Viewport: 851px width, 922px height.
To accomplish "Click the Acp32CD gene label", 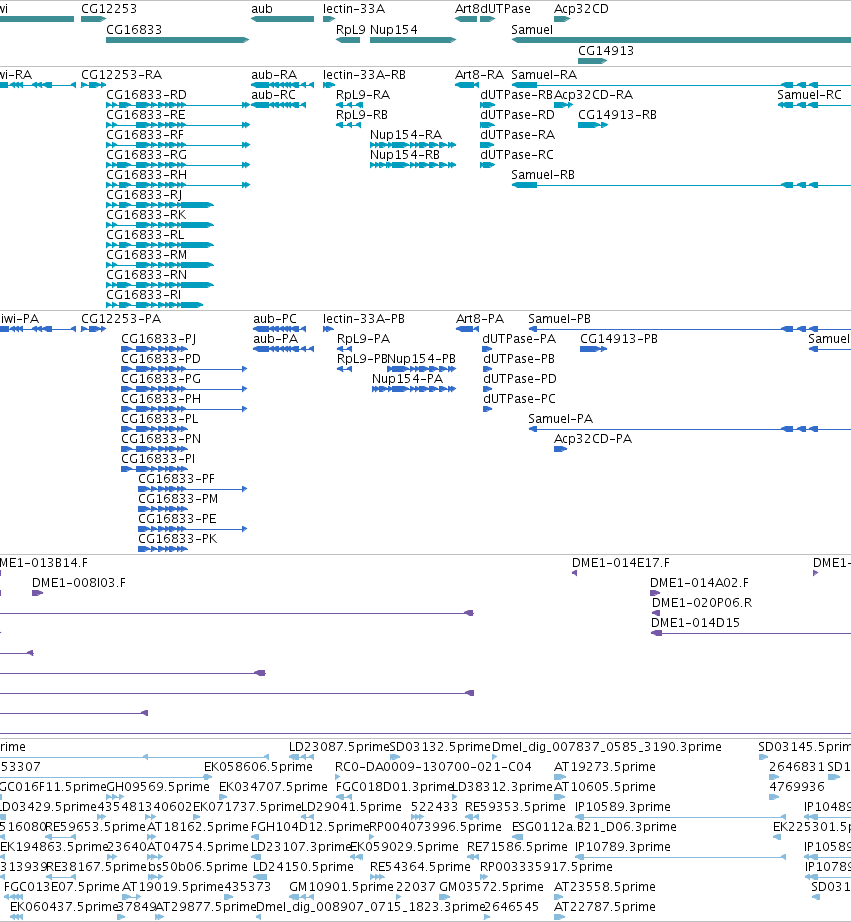I will point(581,9).
